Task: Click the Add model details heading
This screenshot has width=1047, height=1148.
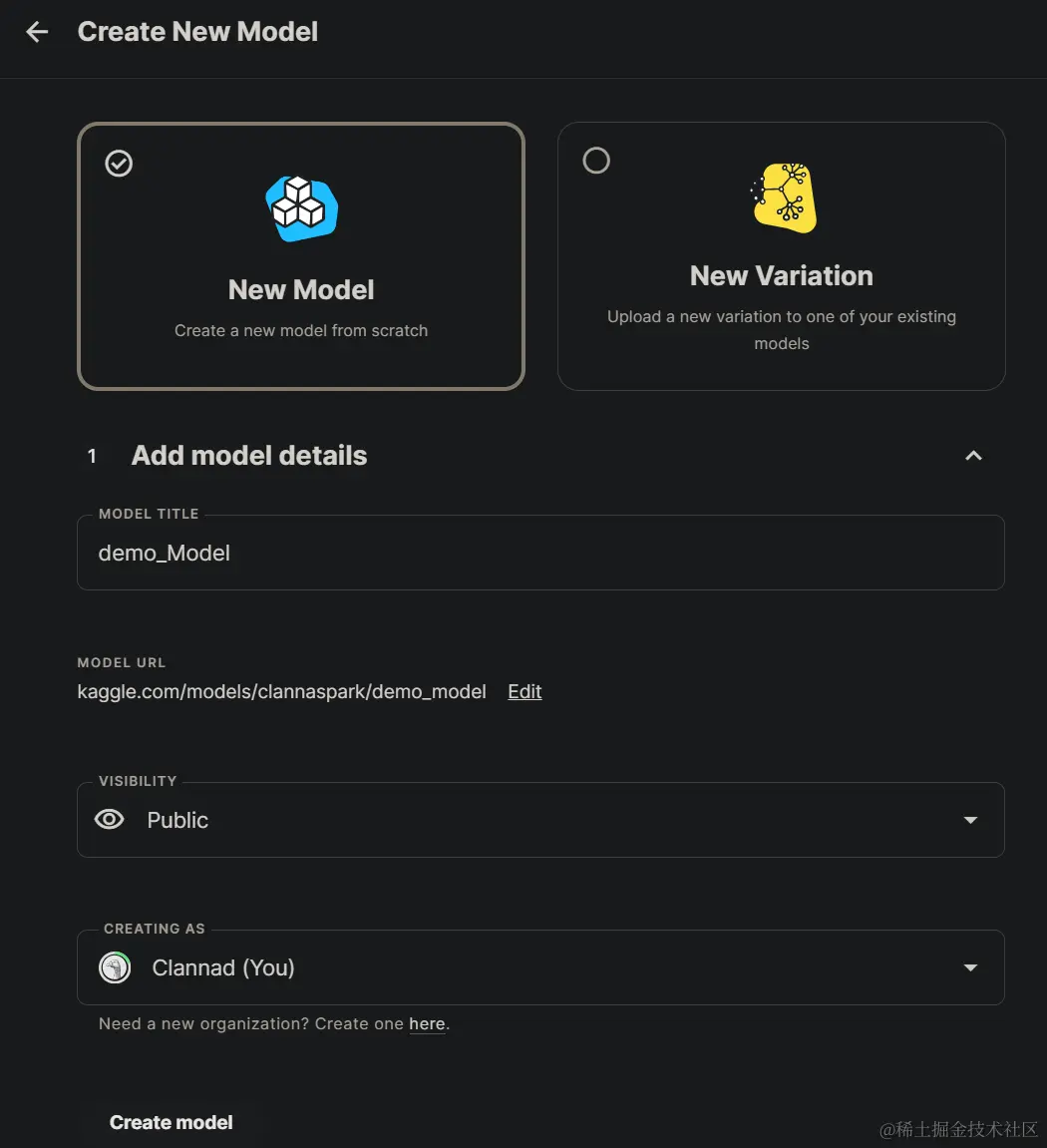Action: point(248,455)
